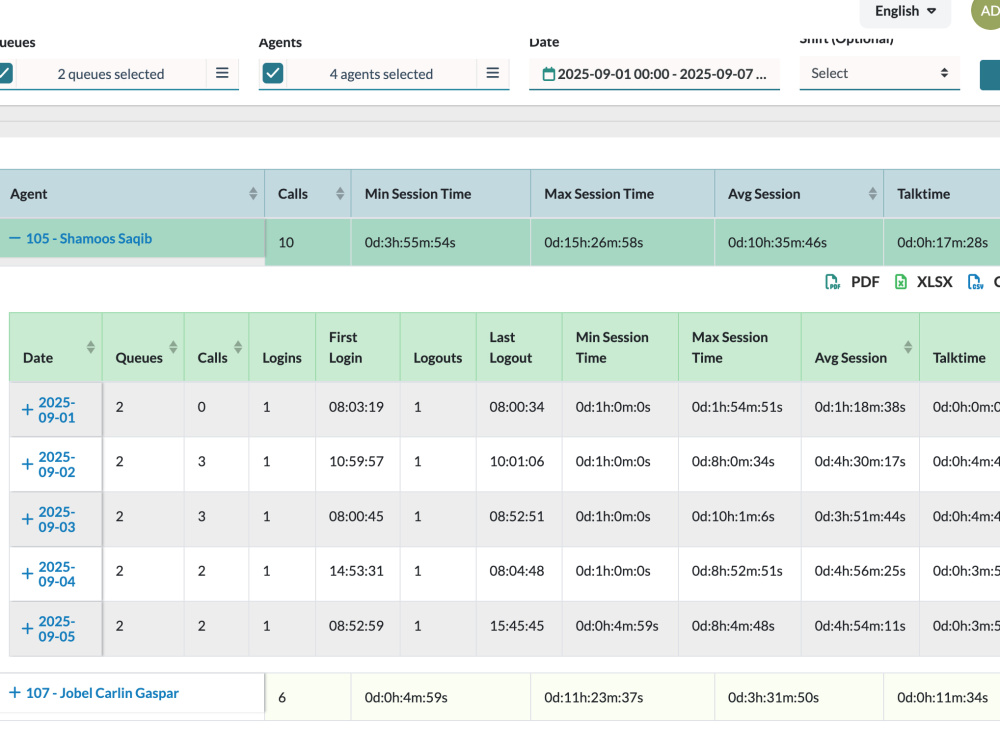Expand agent 107 - Jobel Carlin Gaspar
The image size is (1000, 750).
pyautogui.click(x=14, y=693)
